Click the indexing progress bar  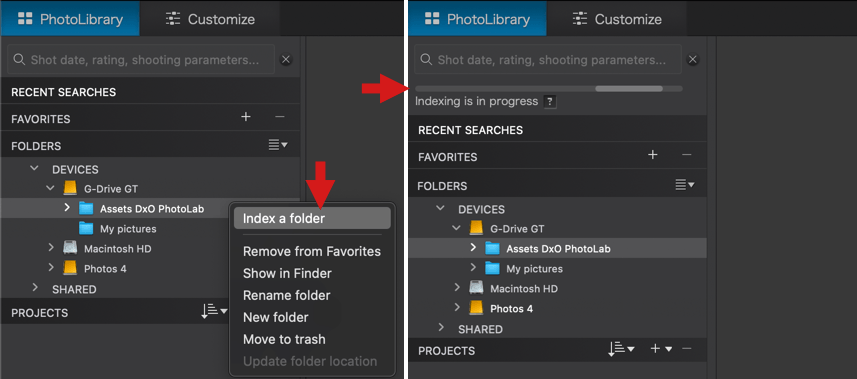pos(549,89)
